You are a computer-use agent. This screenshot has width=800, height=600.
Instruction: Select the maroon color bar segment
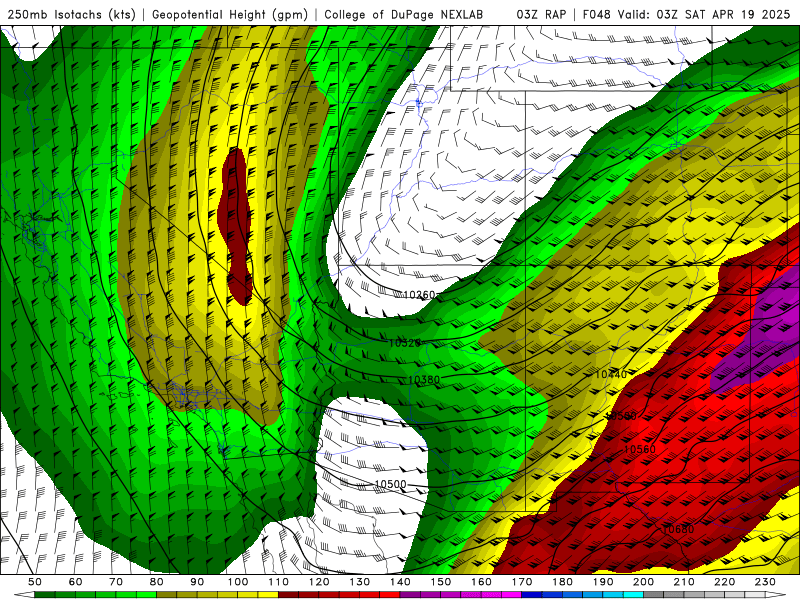pyautogui.click(x=289, y=595)
